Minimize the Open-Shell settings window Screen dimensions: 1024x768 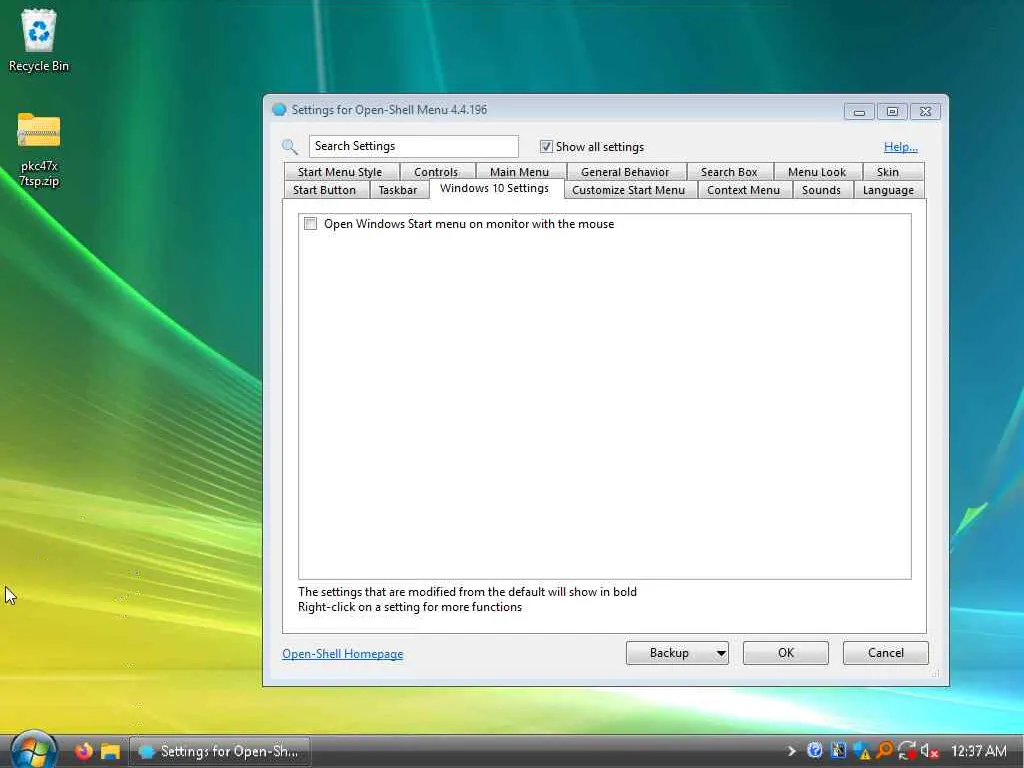point(859,112)
